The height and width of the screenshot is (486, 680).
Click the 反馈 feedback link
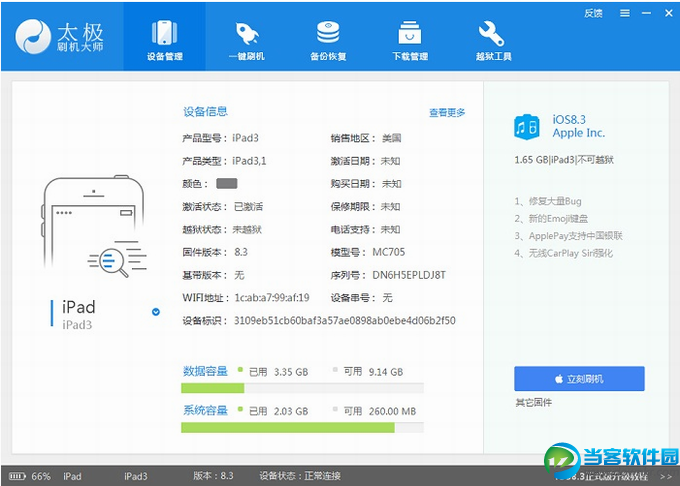coord(593,13)
